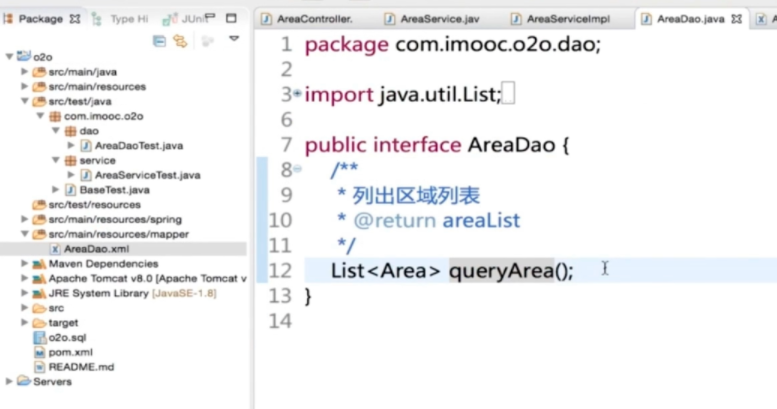Expand the folded import section on line 3

(x=297, y=94)
